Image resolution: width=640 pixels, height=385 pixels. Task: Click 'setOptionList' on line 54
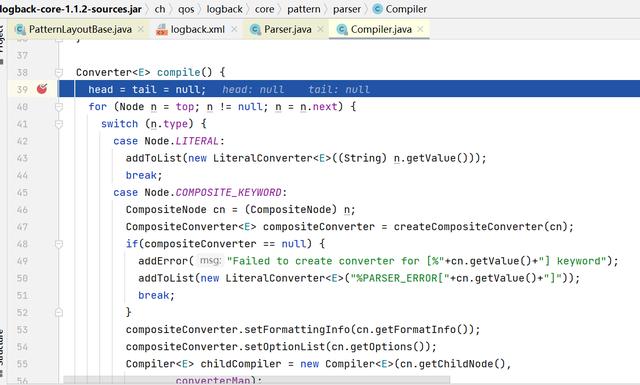click(x=284, y=347)
